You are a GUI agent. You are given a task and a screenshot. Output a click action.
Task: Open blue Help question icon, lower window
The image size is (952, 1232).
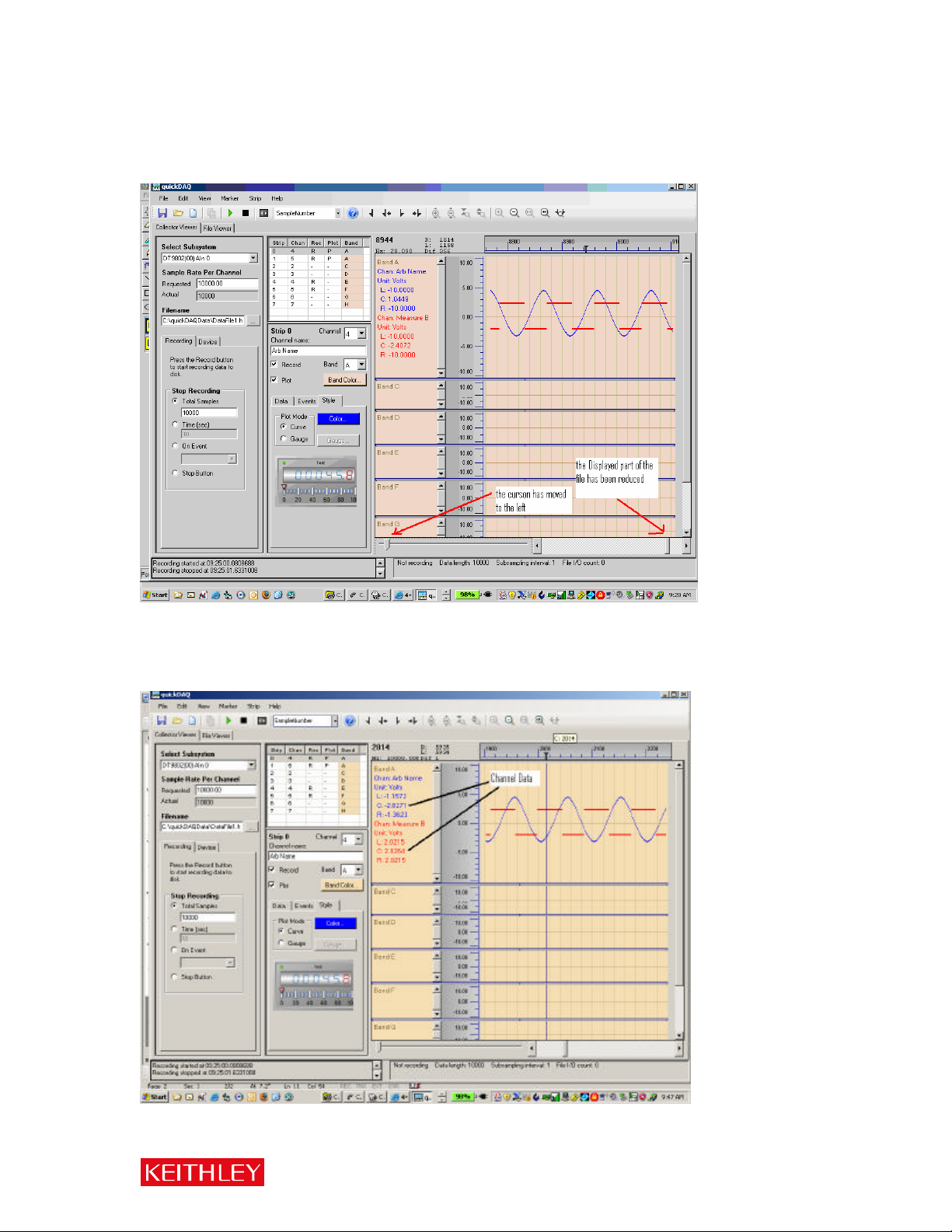point(350,721)
